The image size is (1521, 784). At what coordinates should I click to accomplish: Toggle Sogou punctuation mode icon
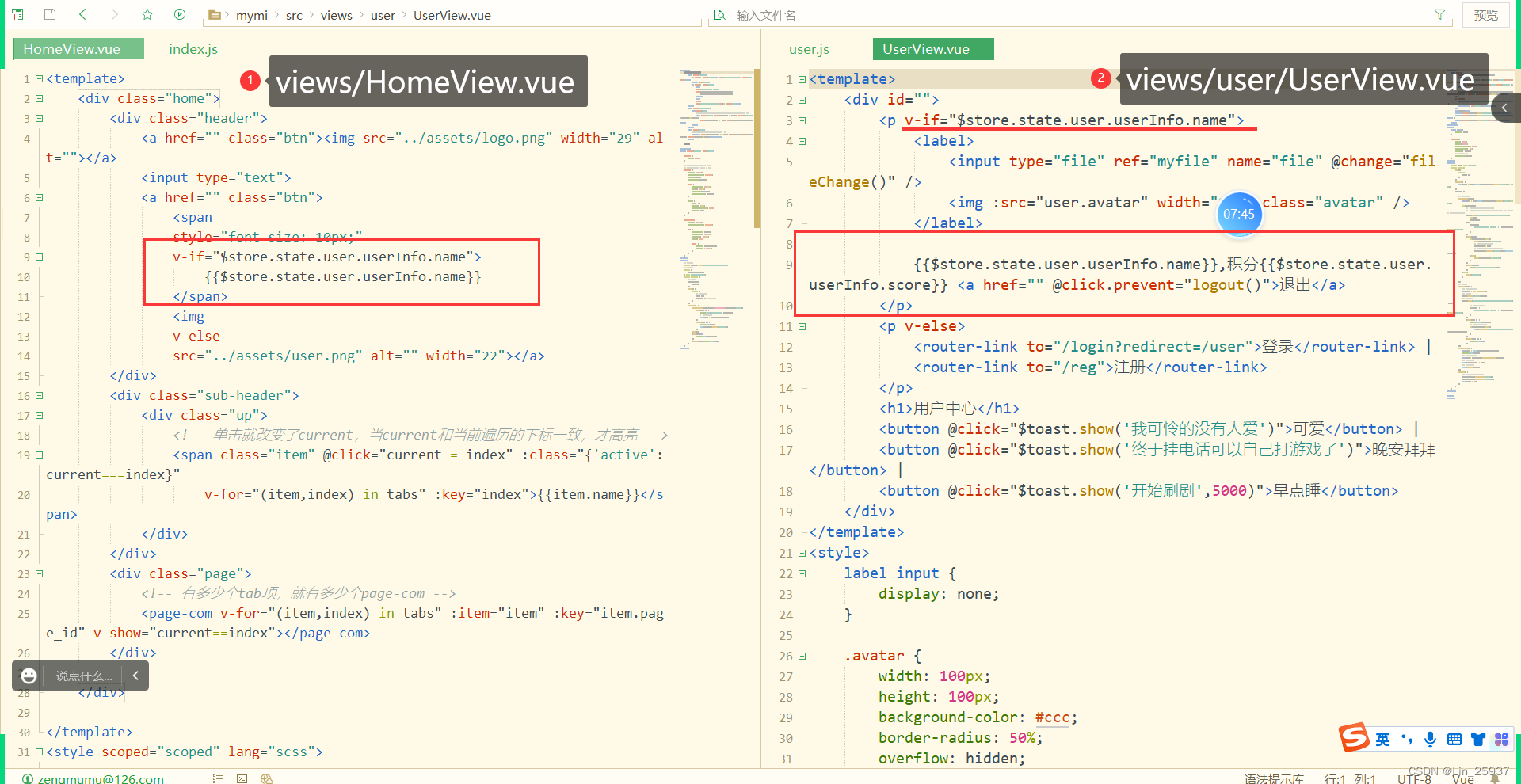point(1407,739)
